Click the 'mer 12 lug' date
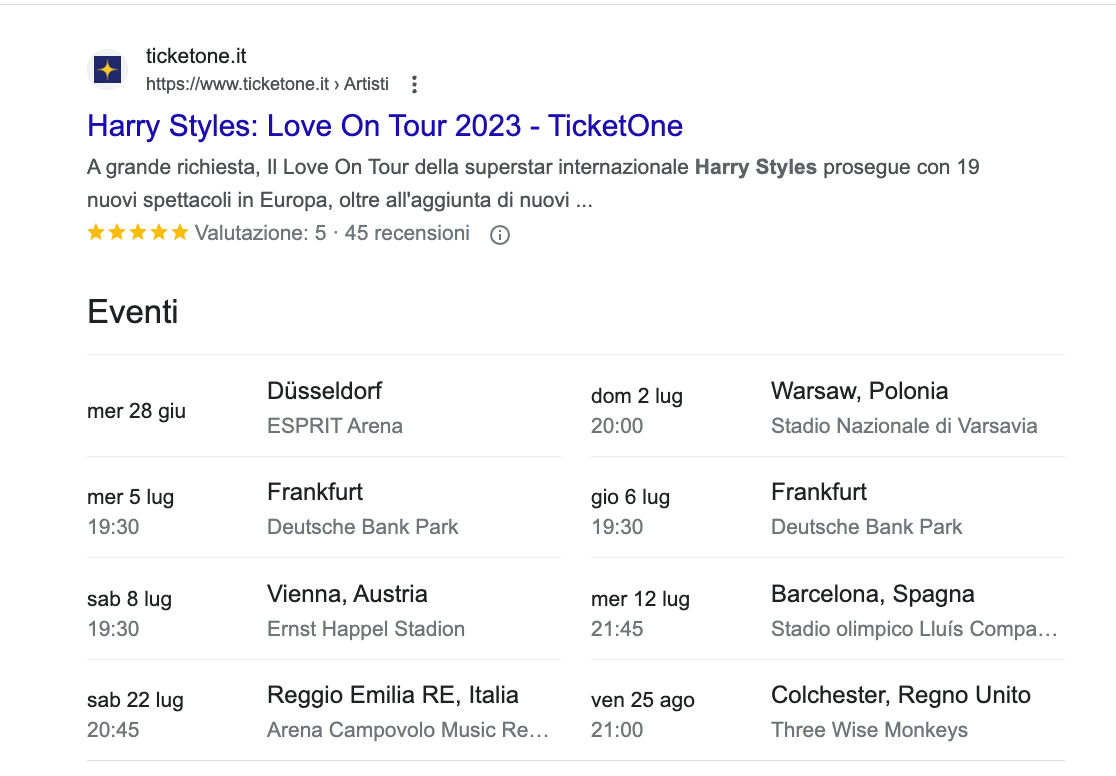1116x776 pixels. (x=640, y=599)
